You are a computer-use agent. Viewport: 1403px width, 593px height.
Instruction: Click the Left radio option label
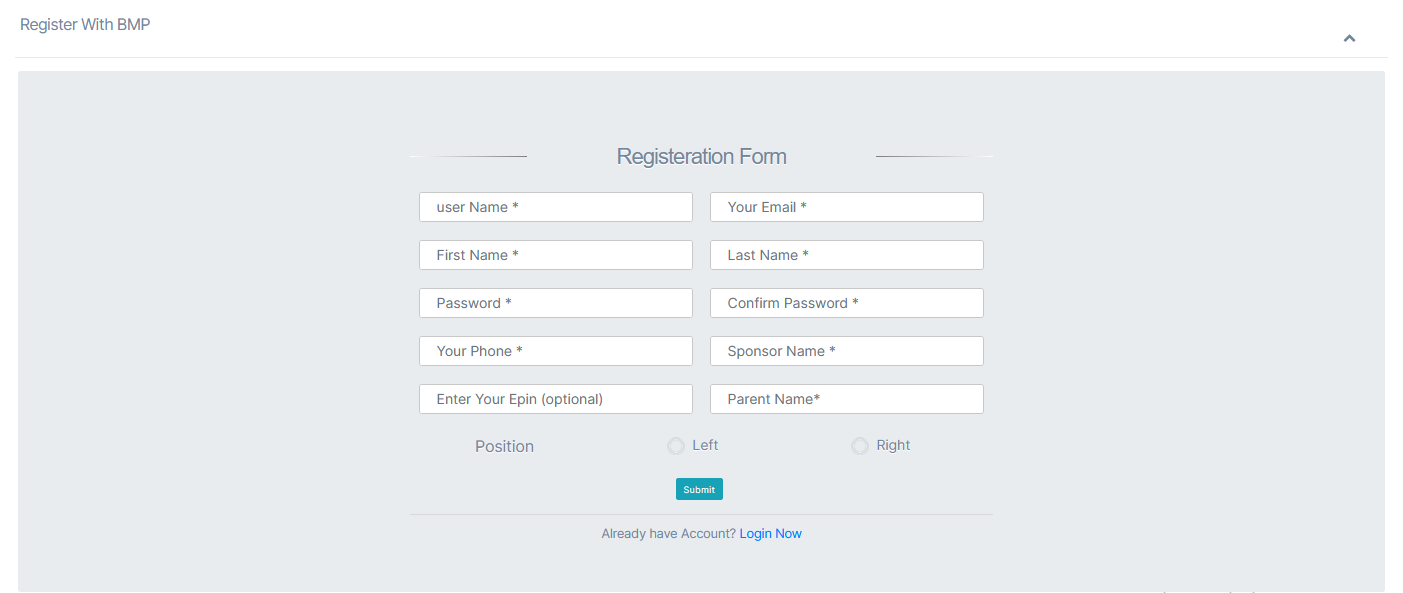point(705,445)
